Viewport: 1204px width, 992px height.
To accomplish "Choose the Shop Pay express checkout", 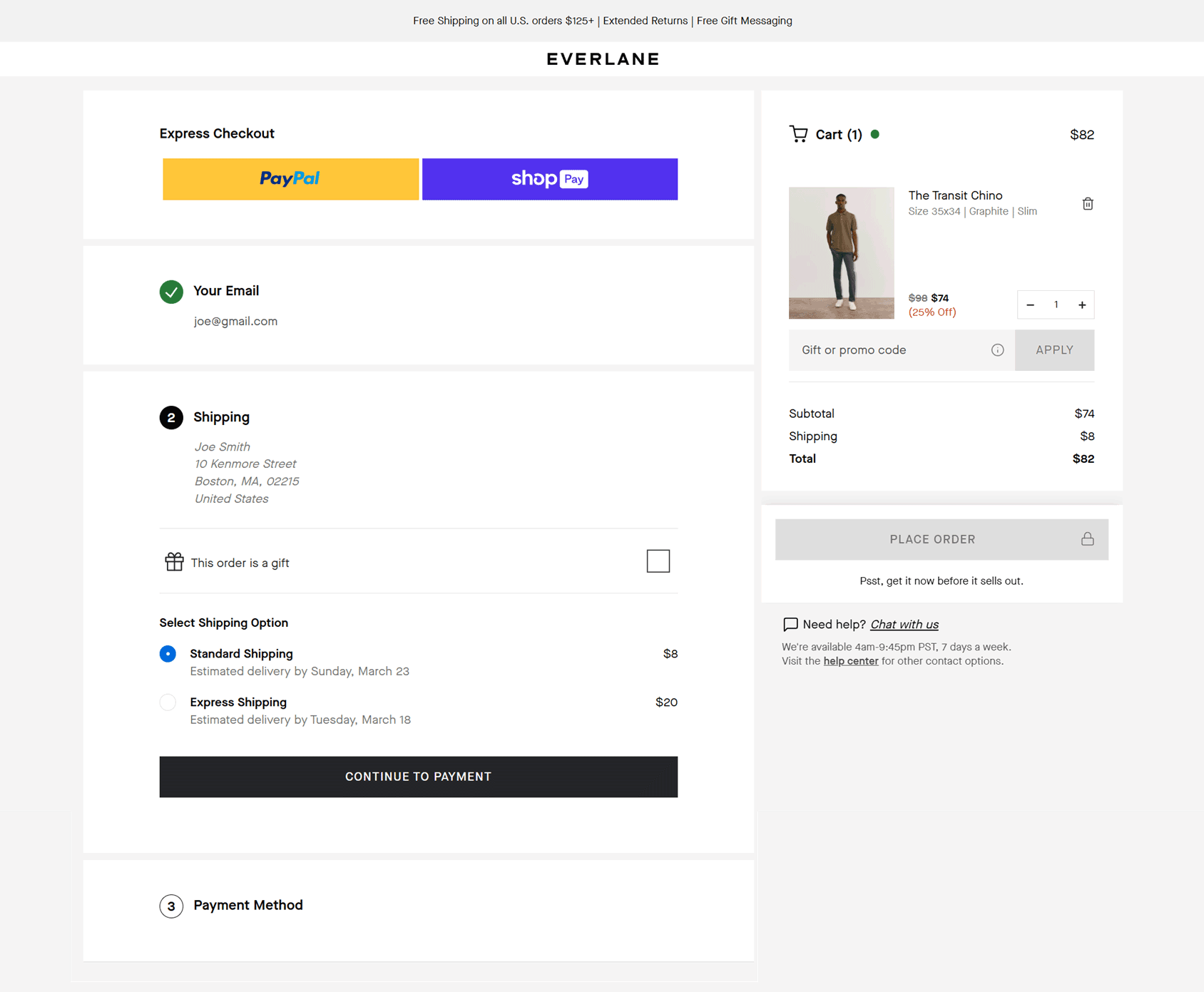I will pos(549,179).
